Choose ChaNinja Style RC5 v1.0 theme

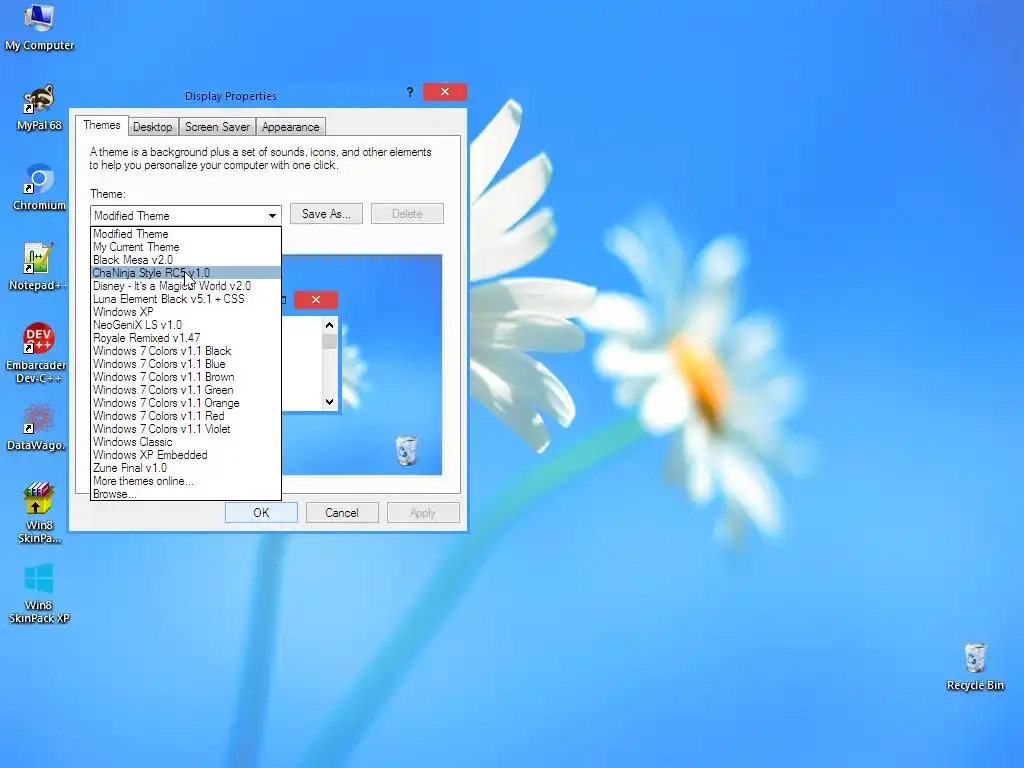(x=186, y=273)
